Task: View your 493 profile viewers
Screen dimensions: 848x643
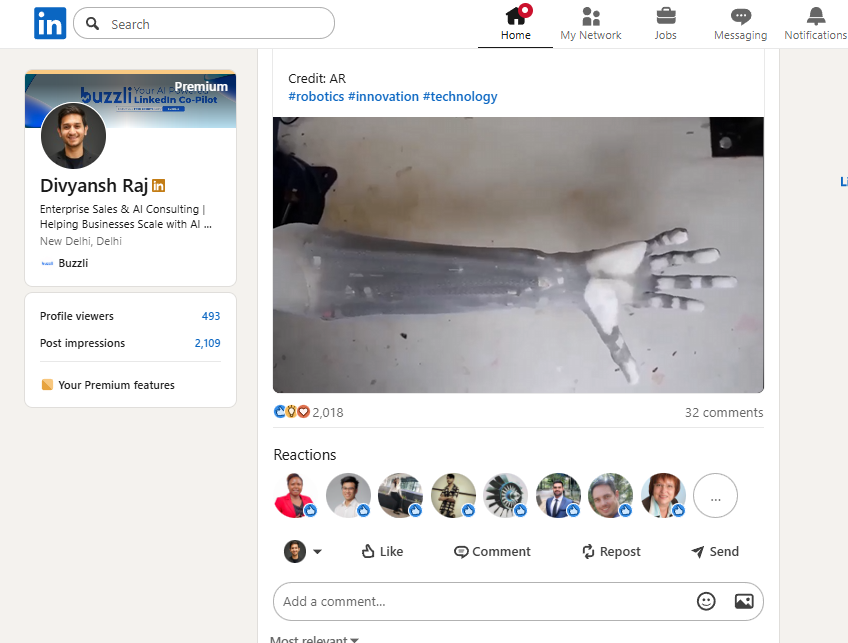Action: 211,315
